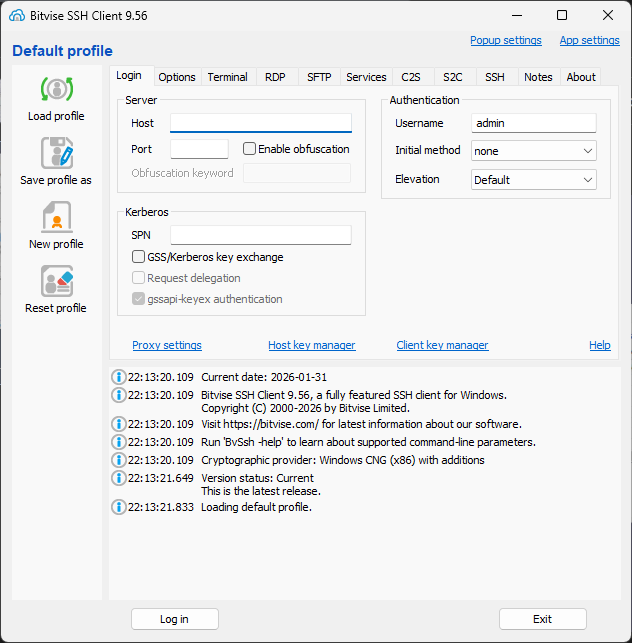
Task: Switch to the Options tab
Action: coord(177,77)
